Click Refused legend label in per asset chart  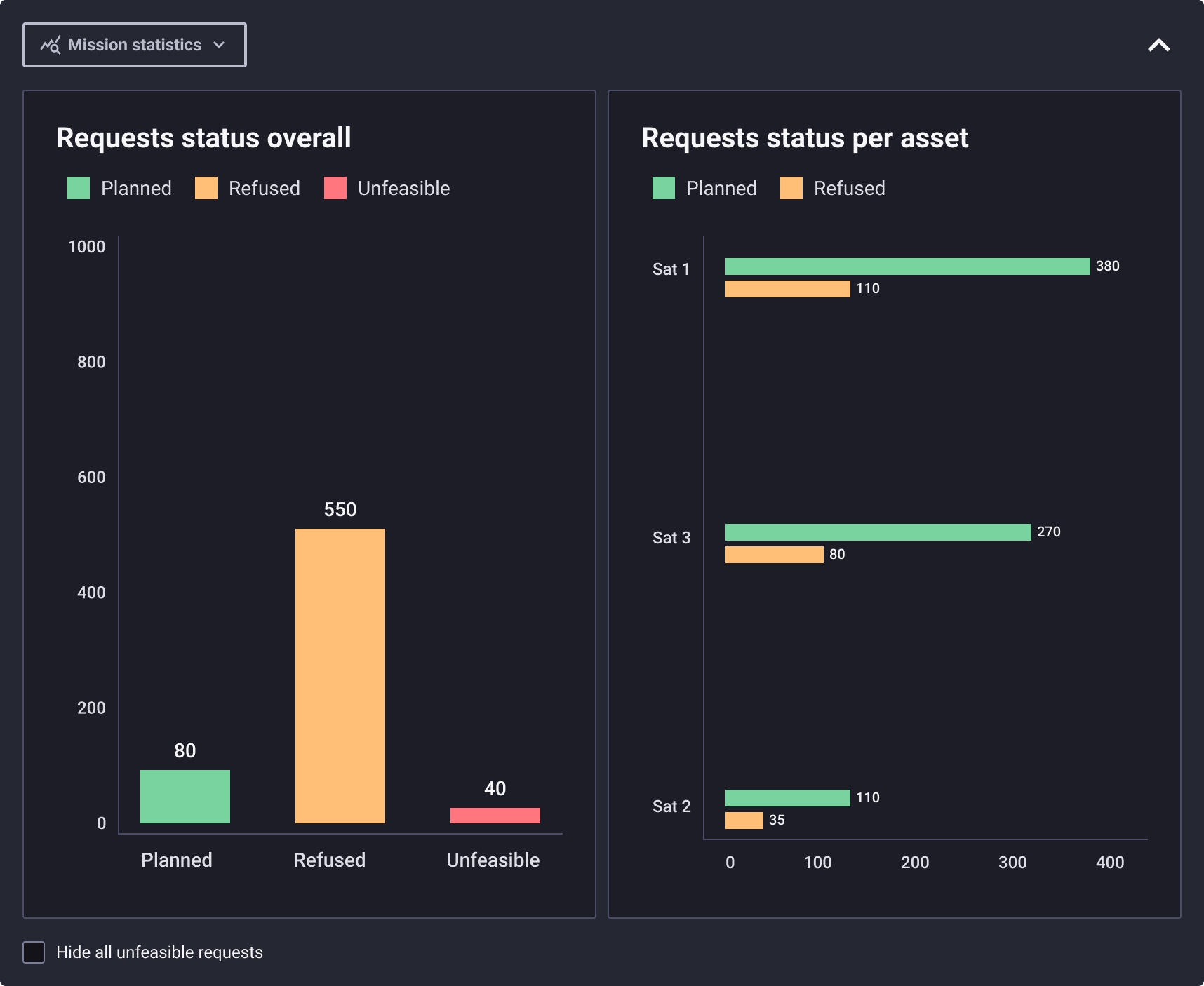(850, 188)
